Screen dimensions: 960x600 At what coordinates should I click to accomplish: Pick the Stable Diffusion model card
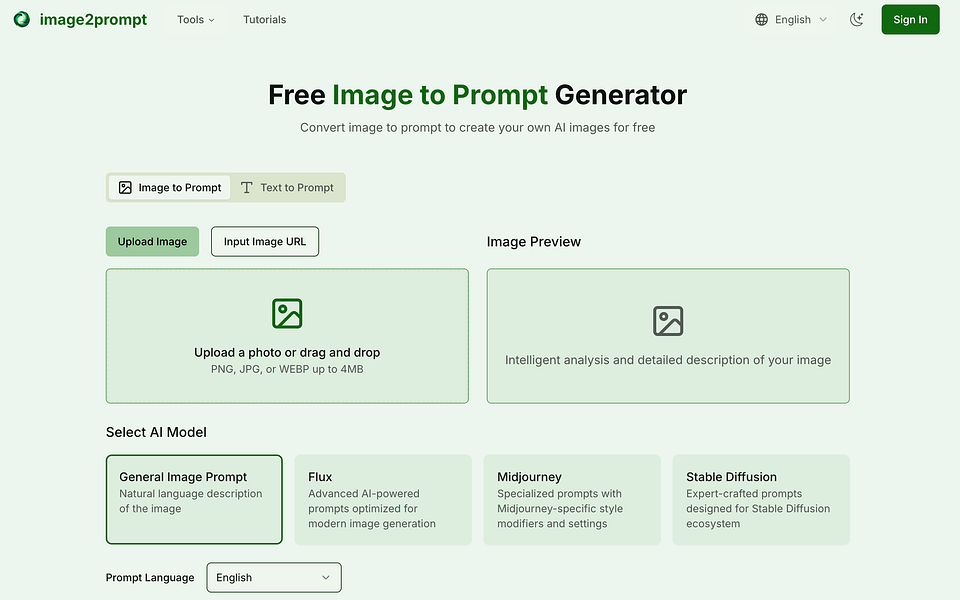[x=760, y=500]
